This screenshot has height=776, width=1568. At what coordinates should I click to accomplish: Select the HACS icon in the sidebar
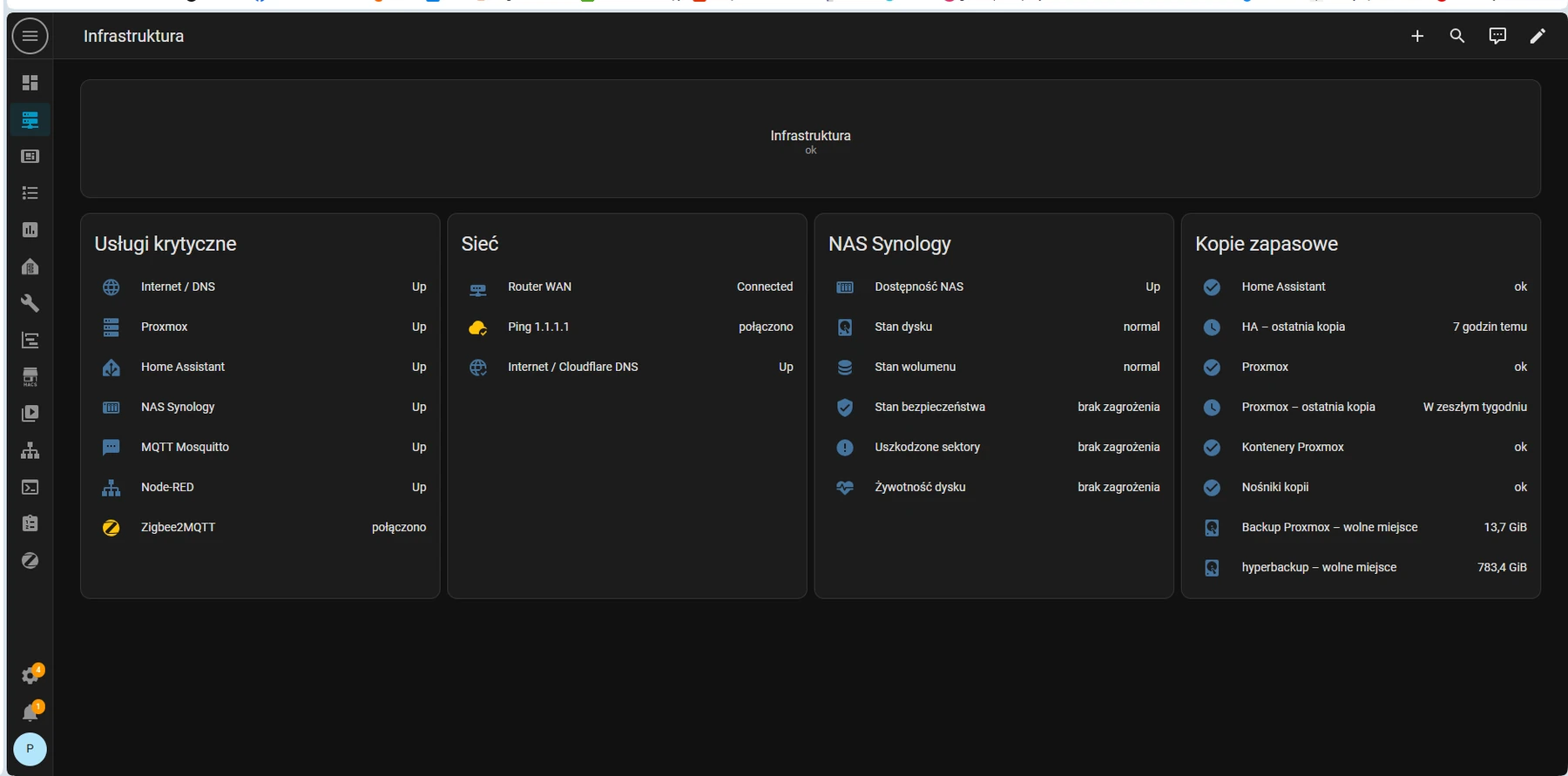(30, 377)
